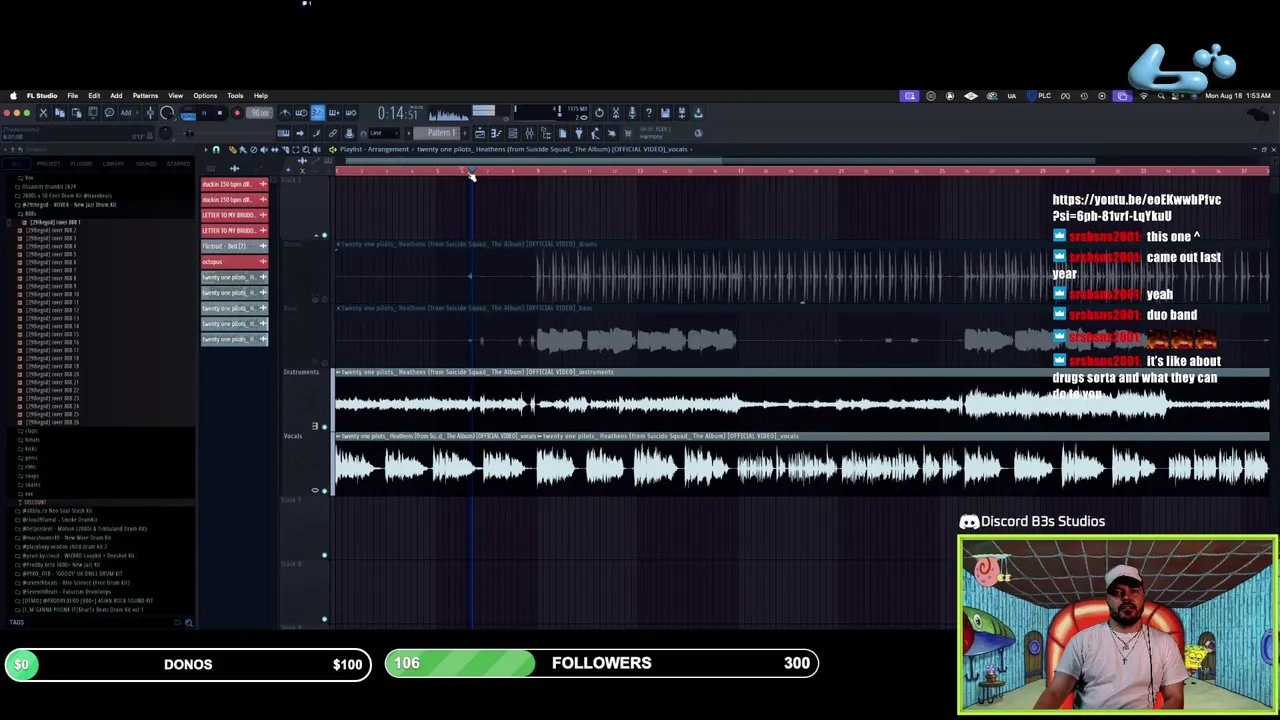Click the microphone audio recording icon

click(632, 113)
